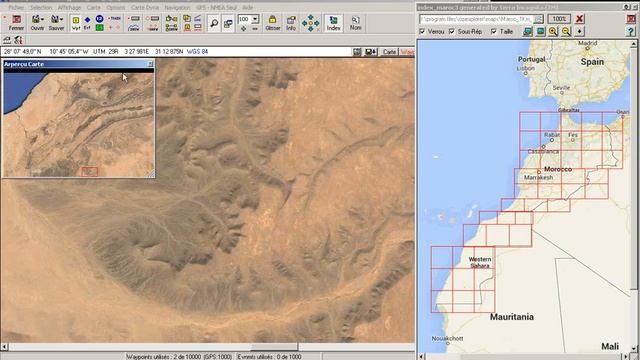Click the map folder path field
This screenshot has width=640, height=360.
pos(477,19)
